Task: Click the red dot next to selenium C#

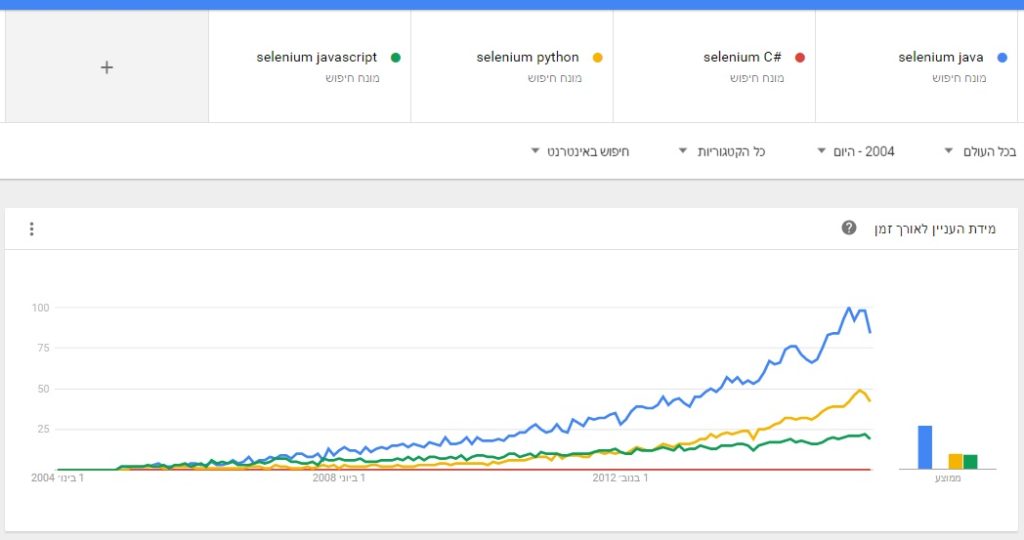Action: coord(799,57)
